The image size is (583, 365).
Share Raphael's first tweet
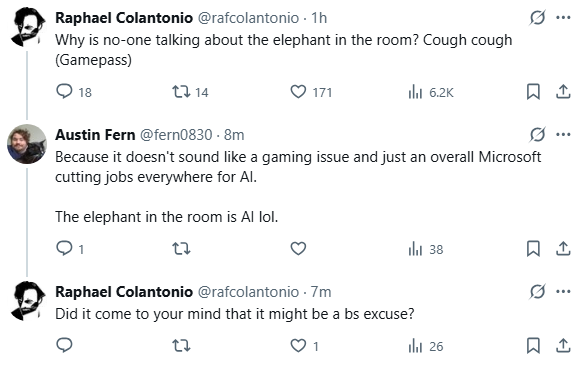pos(563,92)
